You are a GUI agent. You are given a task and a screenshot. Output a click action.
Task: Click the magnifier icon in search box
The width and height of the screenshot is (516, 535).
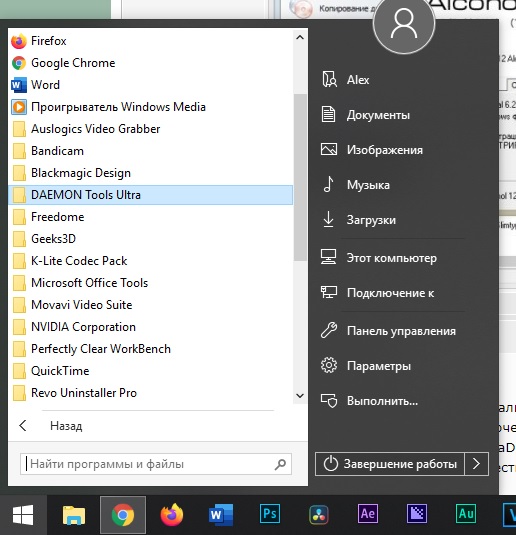[x=280, y=464]
